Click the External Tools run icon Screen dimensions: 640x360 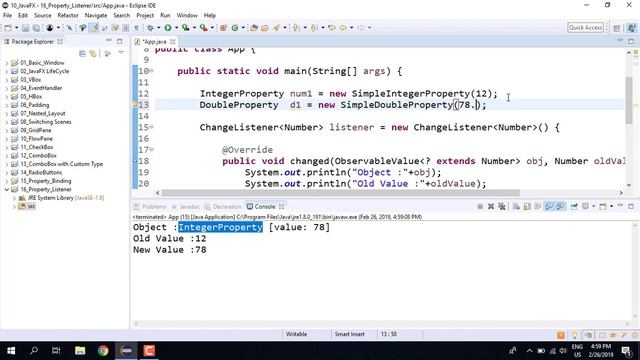point(203,28)
